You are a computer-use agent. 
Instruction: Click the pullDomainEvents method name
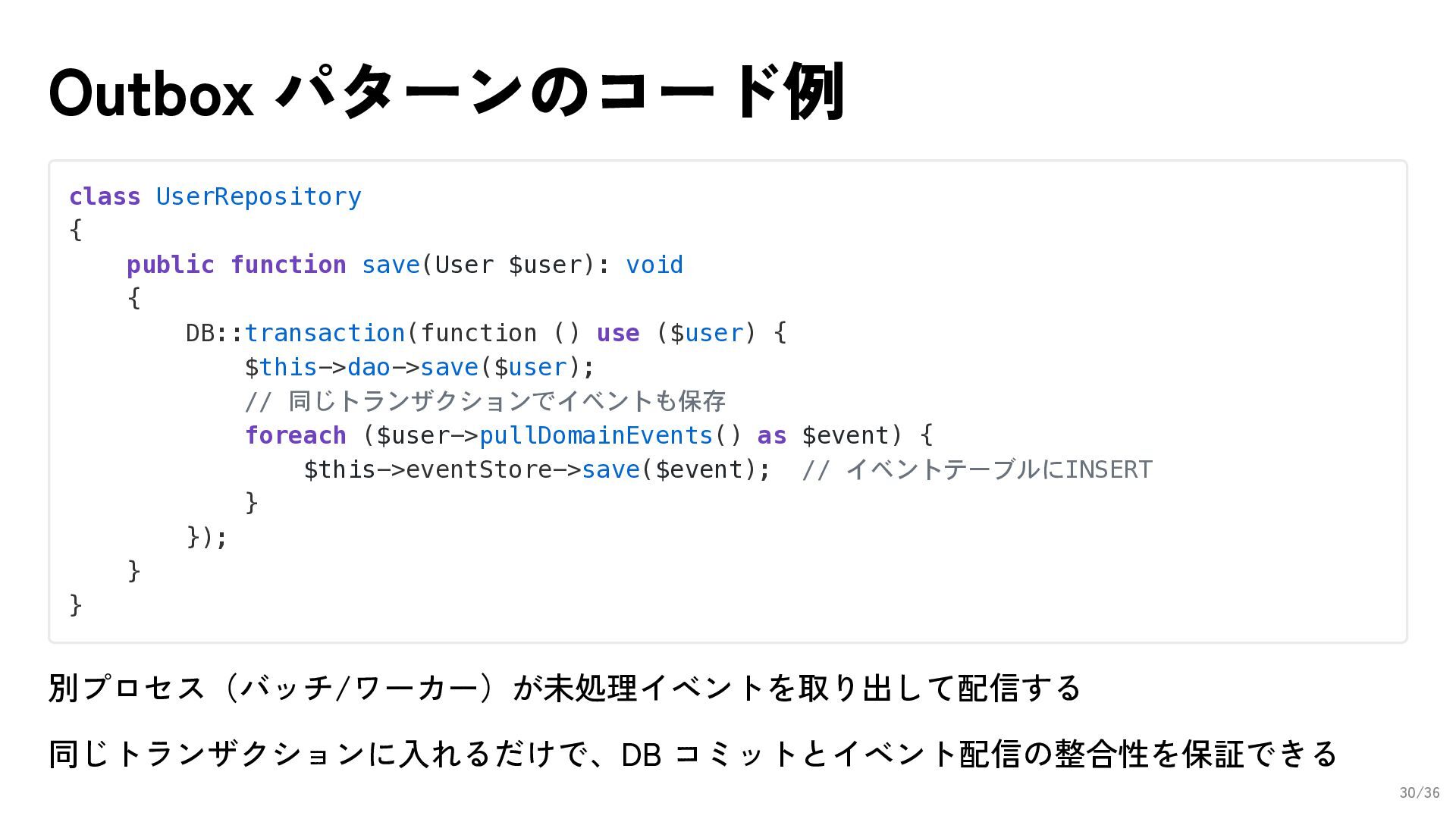coord(596,435)
